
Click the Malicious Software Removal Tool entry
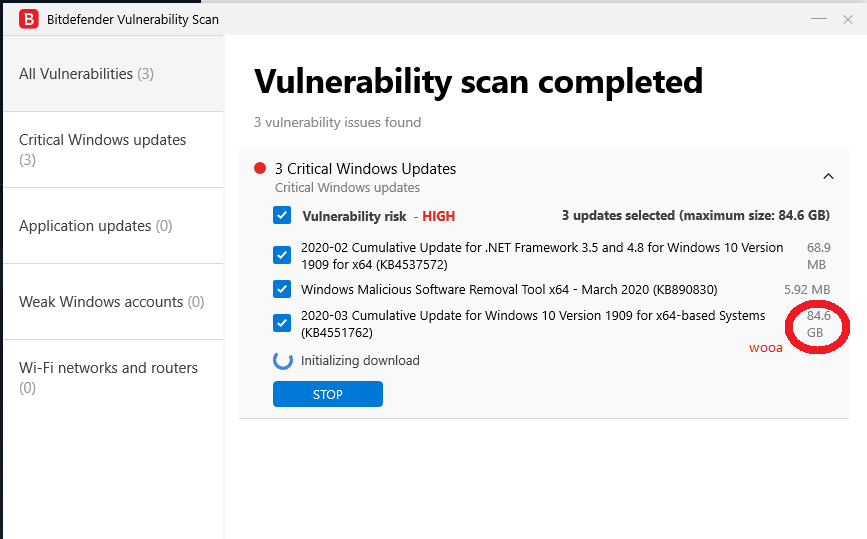pos(508,289)
